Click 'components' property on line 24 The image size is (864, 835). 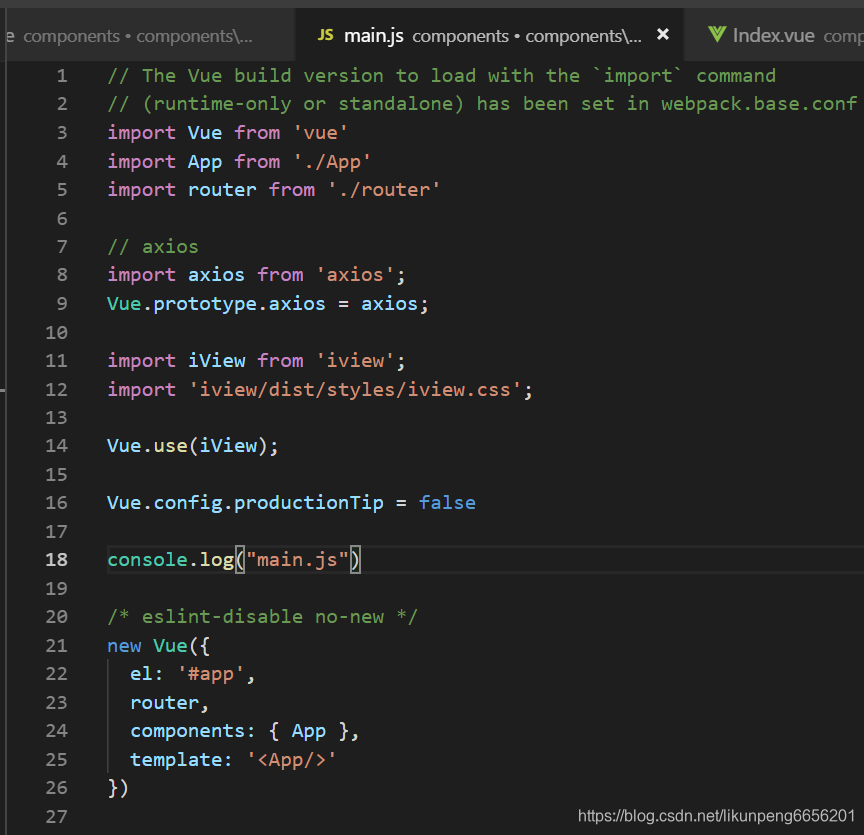[187, 731]
